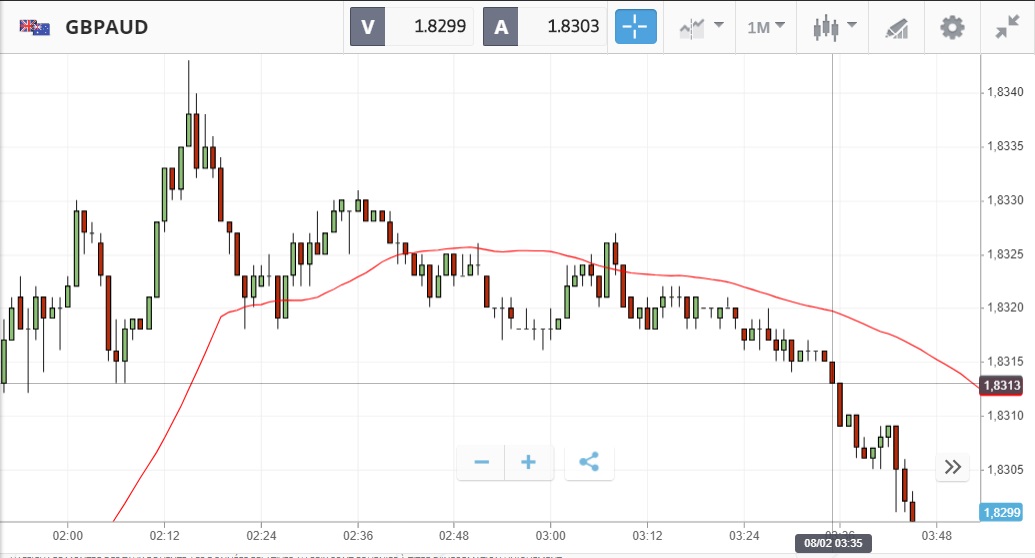Click the buy price 1.8303

click(573, 26)
